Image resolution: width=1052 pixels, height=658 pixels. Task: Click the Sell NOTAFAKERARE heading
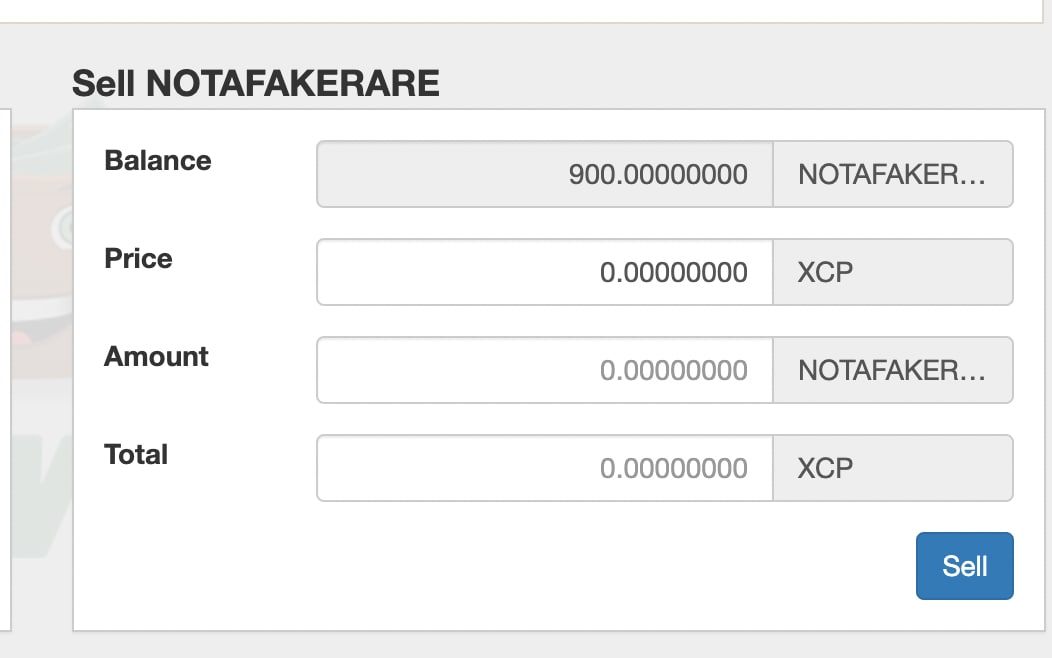pyautogui.click(x=256, y=84)
